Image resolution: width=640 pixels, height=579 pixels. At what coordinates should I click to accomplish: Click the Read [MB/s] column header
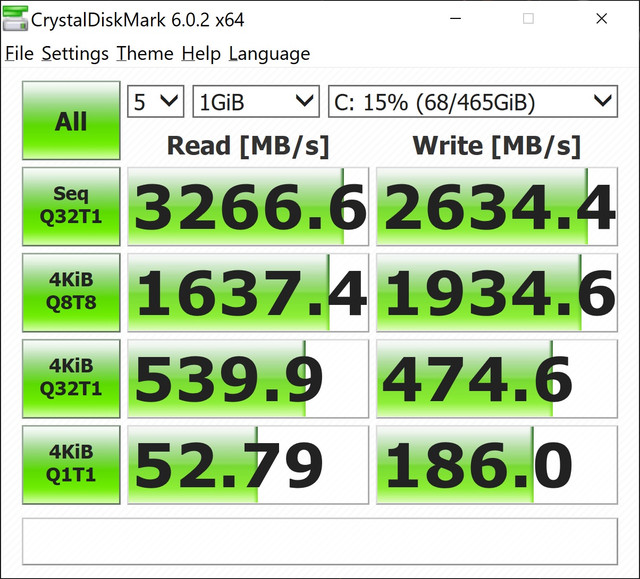coord(248,146)
